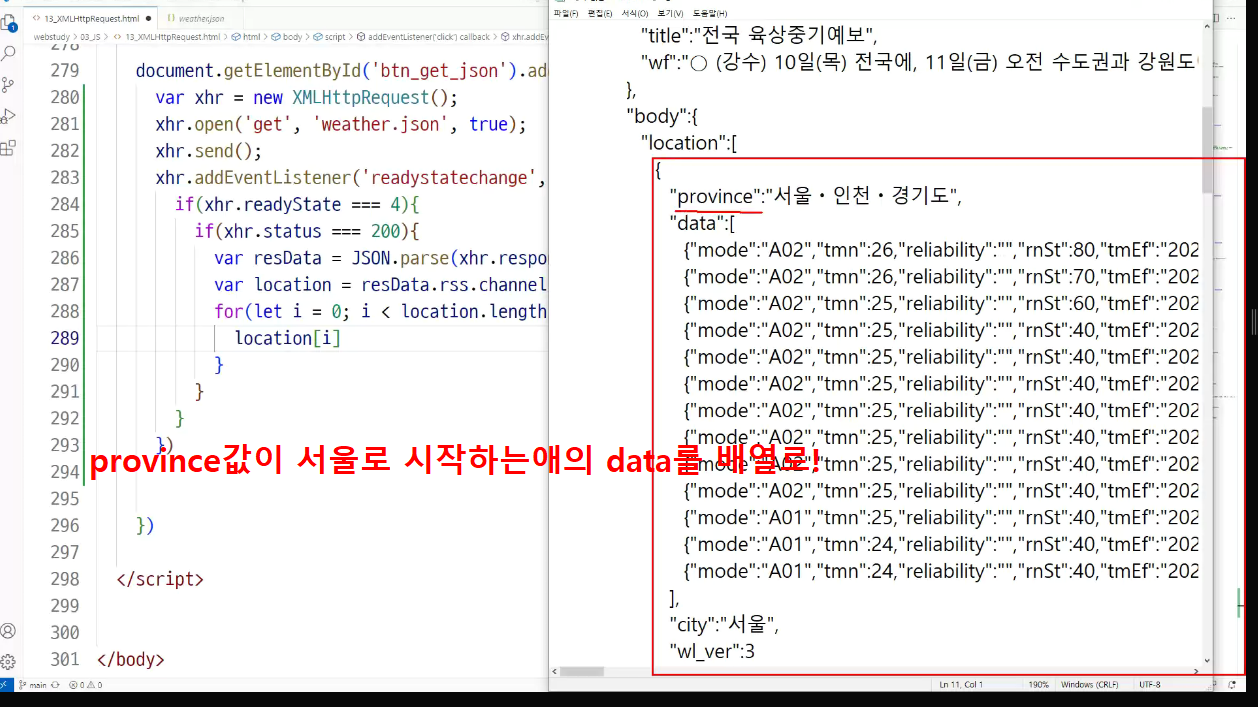Click the Notepad vertical scrollbar thumb
Screen dimensions: 1258x707
click(x=1207, y=150)
